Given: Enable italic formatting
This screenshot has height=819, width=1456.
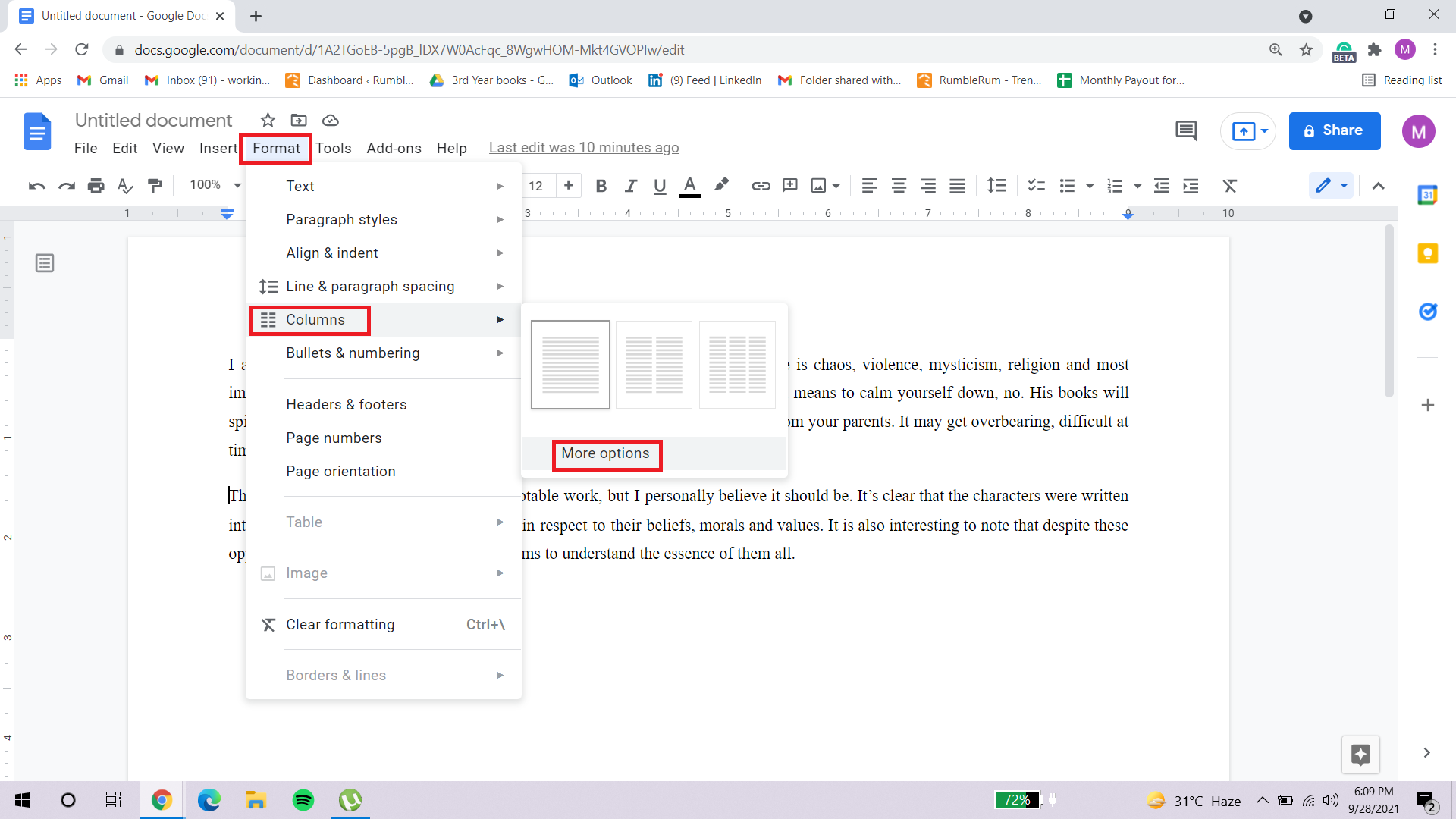Looking at the screenshot, I should [630, 186].
